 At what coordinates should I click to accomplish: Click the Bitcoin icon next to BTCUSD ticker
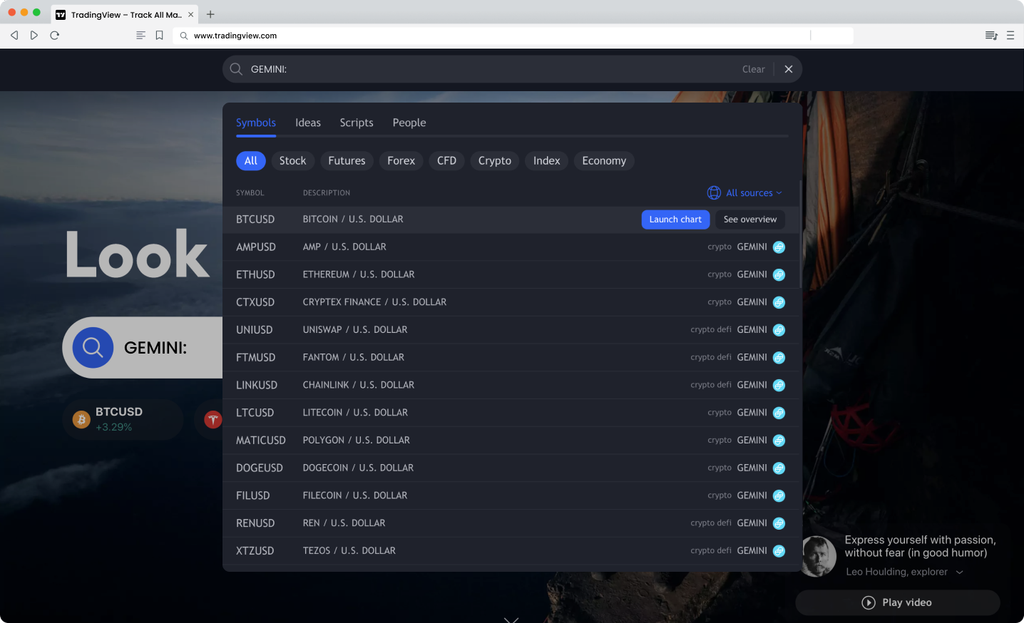click(80, 419)
